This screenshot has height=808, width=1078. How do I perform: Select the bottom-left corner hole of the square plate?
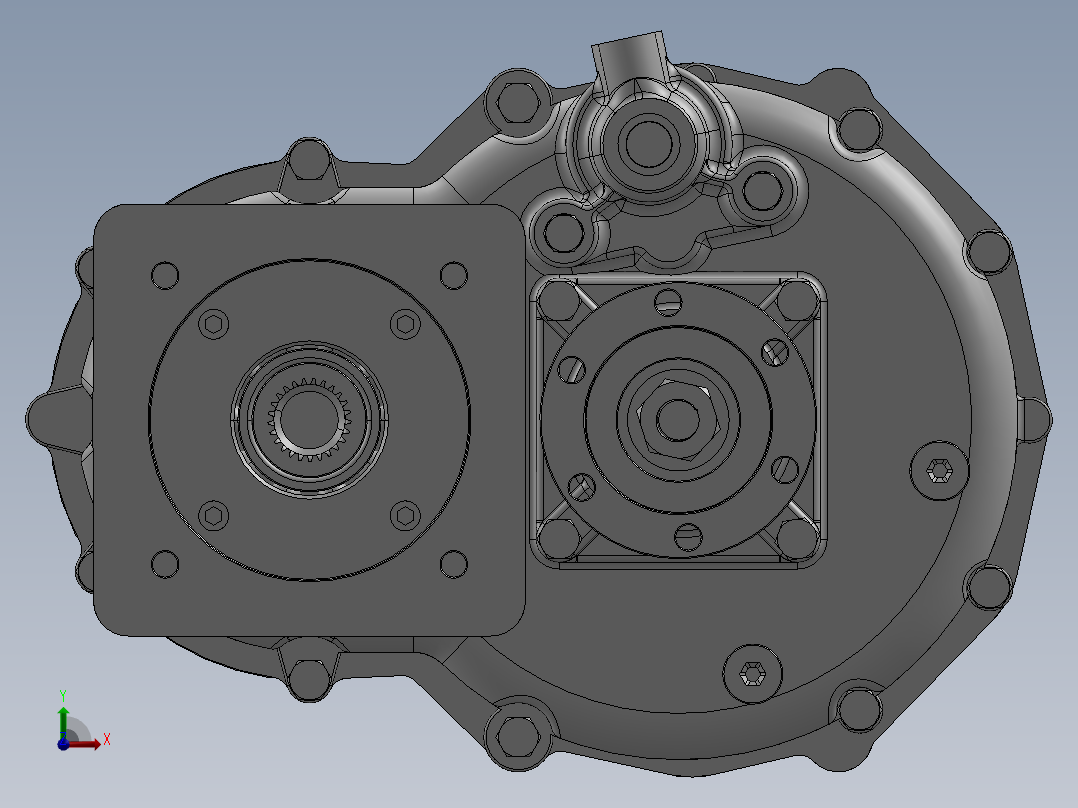coord(165,564)
